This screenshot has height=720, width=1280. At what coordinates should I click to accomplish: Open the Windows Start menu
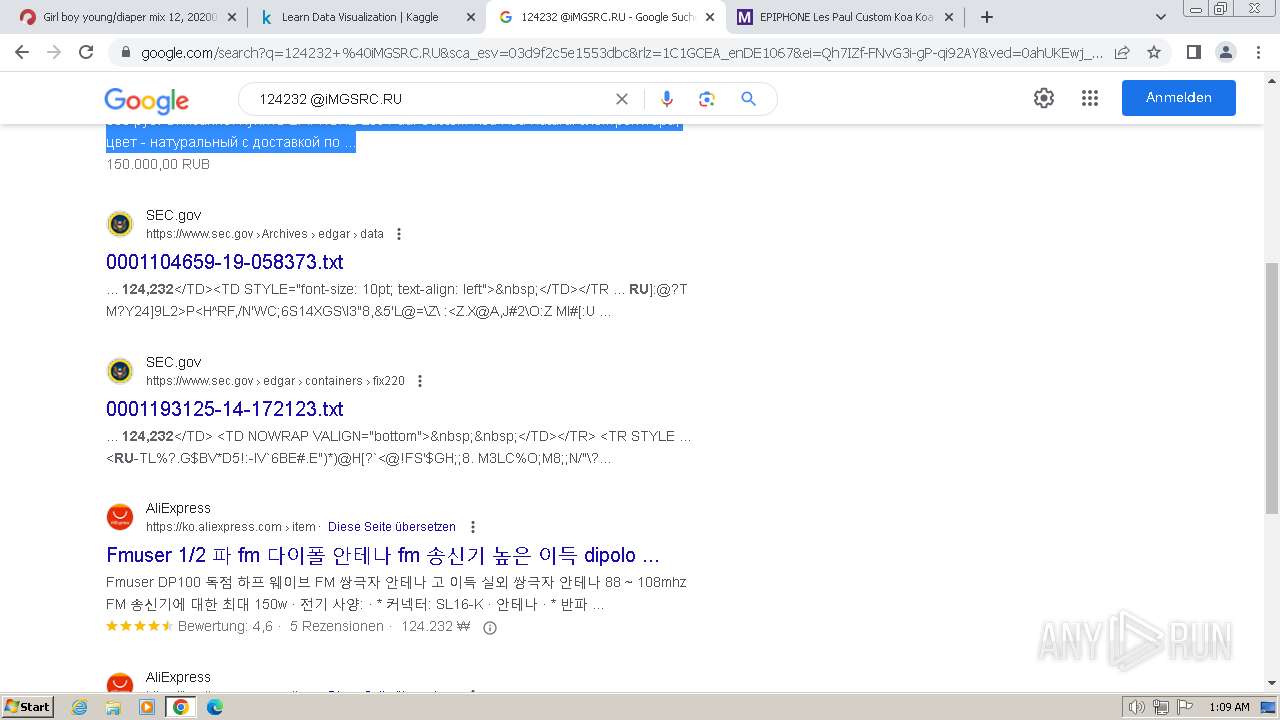coord(27,707)
